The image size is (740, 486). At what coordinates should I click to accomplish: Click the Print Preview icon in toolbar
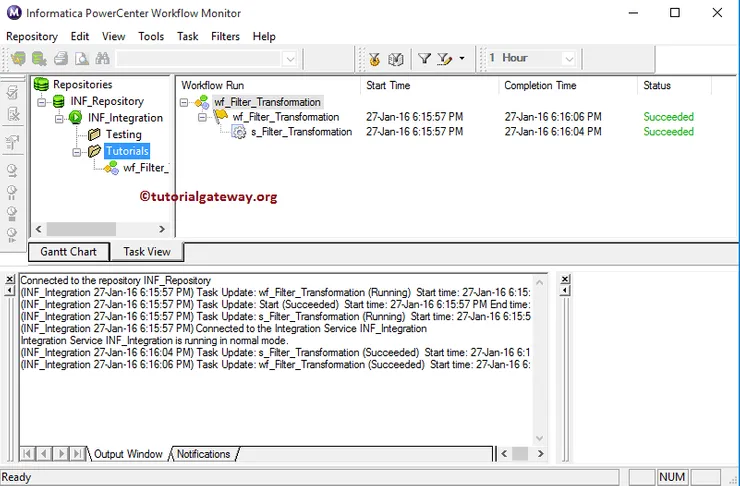[x=82, y=59]
